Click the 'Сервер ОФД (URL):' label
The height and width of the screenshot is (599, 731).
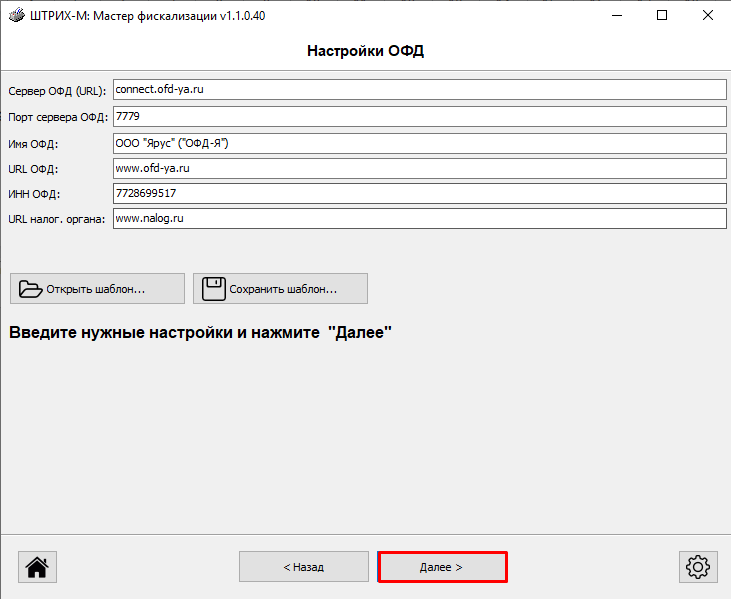point(57,91)
